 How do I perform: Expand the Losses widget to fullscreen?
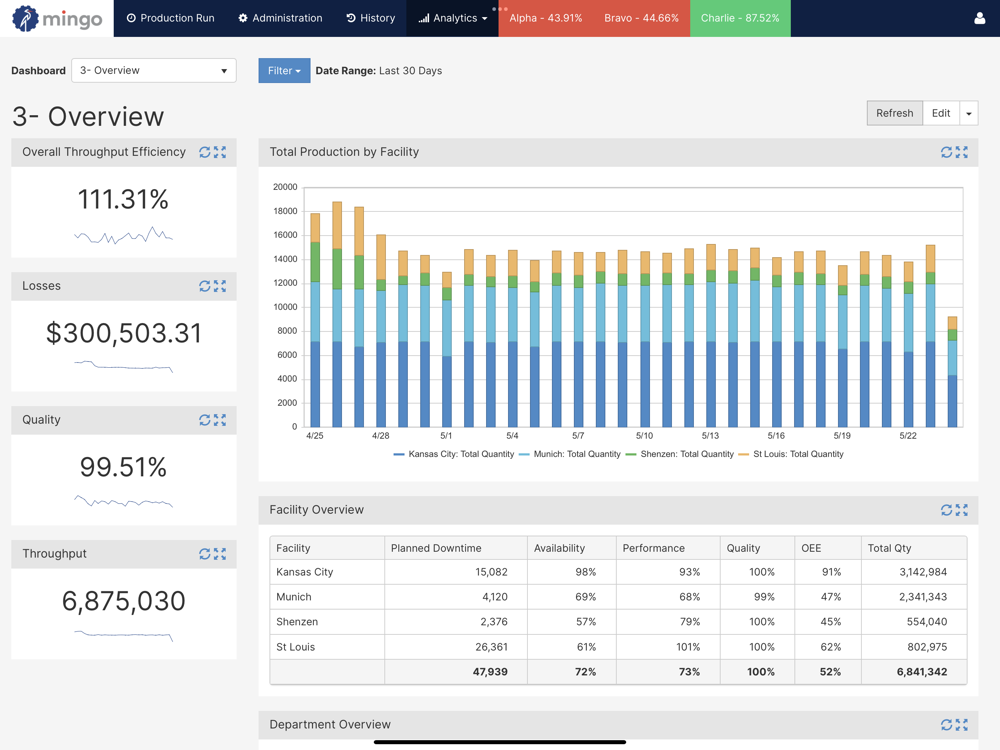click(220, 286)
